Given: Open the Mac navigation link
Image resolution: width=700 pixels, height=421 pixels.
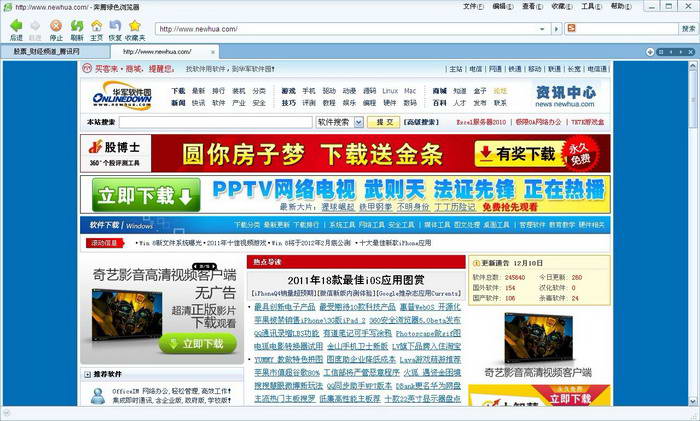Looking at the screenshot, I should (410, 91).
